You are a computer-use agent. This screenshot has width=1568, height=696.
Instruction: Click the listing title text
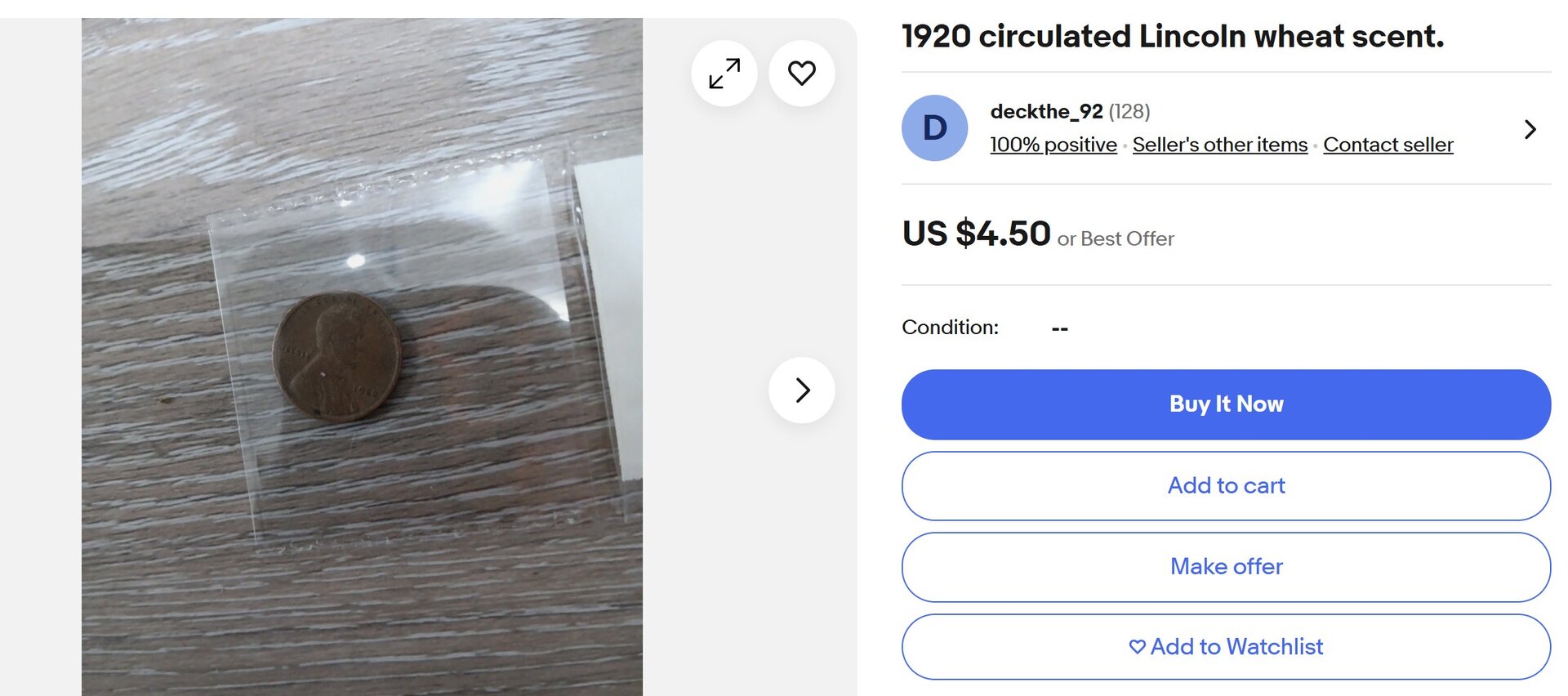point(1172,37)
